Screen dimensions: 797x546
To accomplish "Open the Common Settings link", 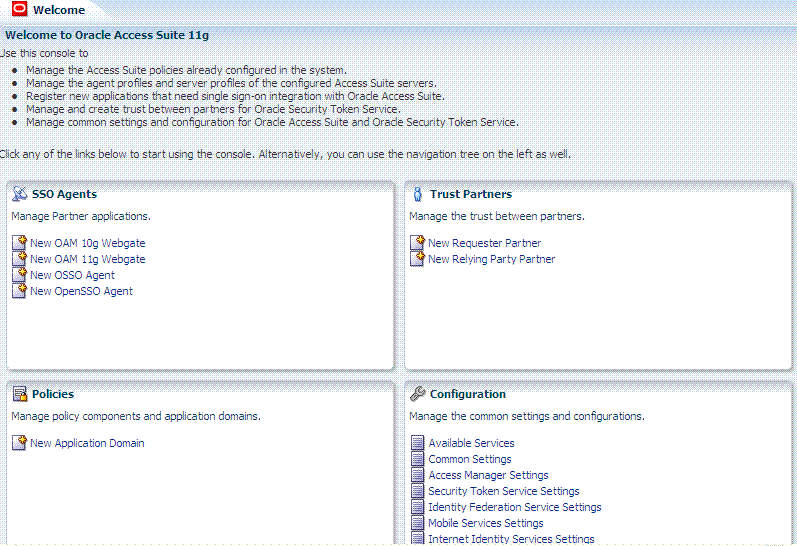I will 470,459.
